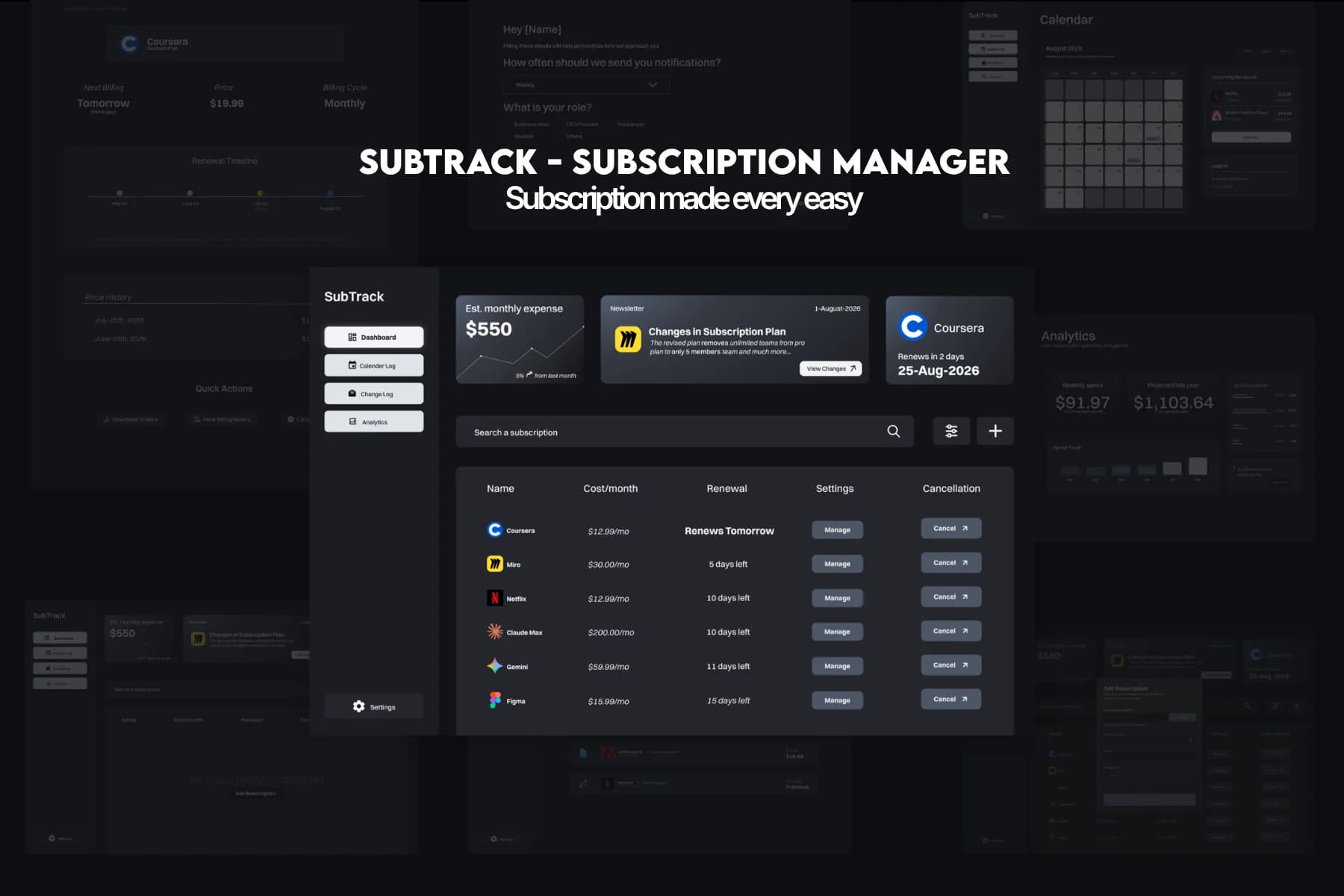Click the Netflix row logo icon

point(494,598)
